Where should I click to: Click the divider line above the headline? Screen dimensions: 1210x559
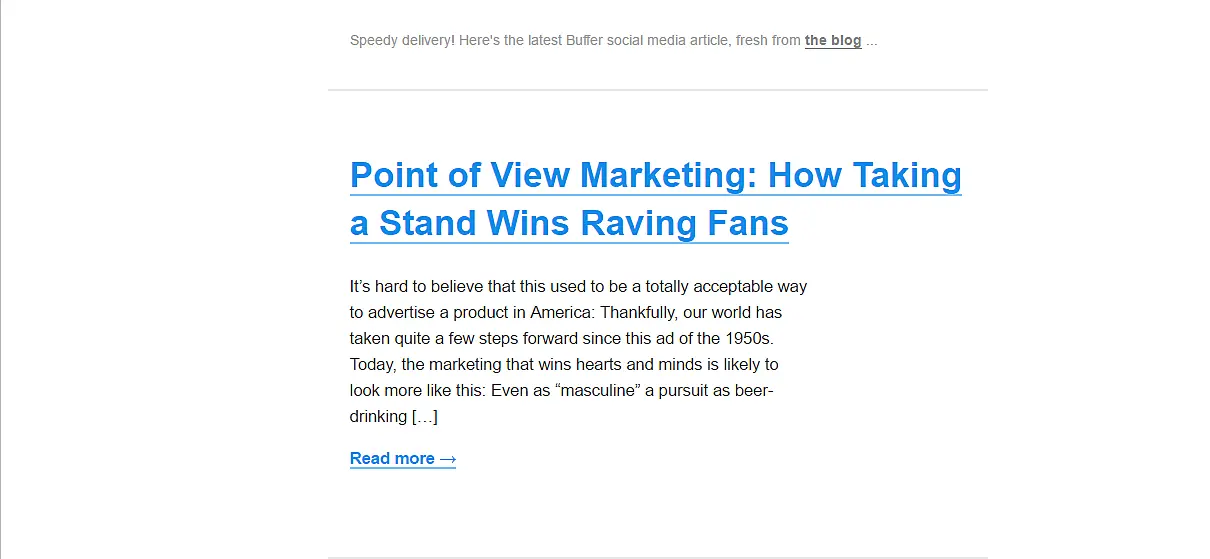tap(657, 90)
